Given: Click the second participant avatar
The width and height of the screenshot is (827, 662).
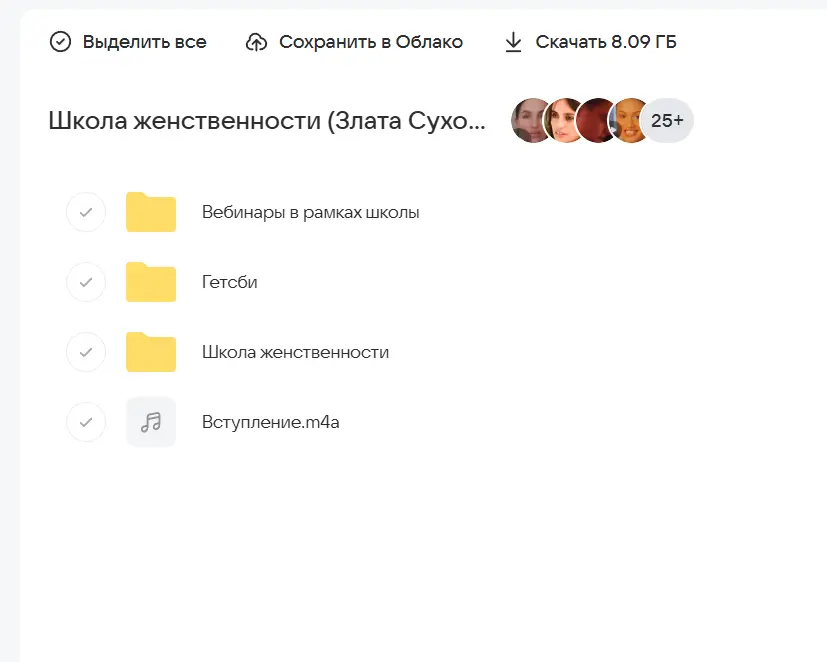Looking at the screenshot, I should 564,120.
